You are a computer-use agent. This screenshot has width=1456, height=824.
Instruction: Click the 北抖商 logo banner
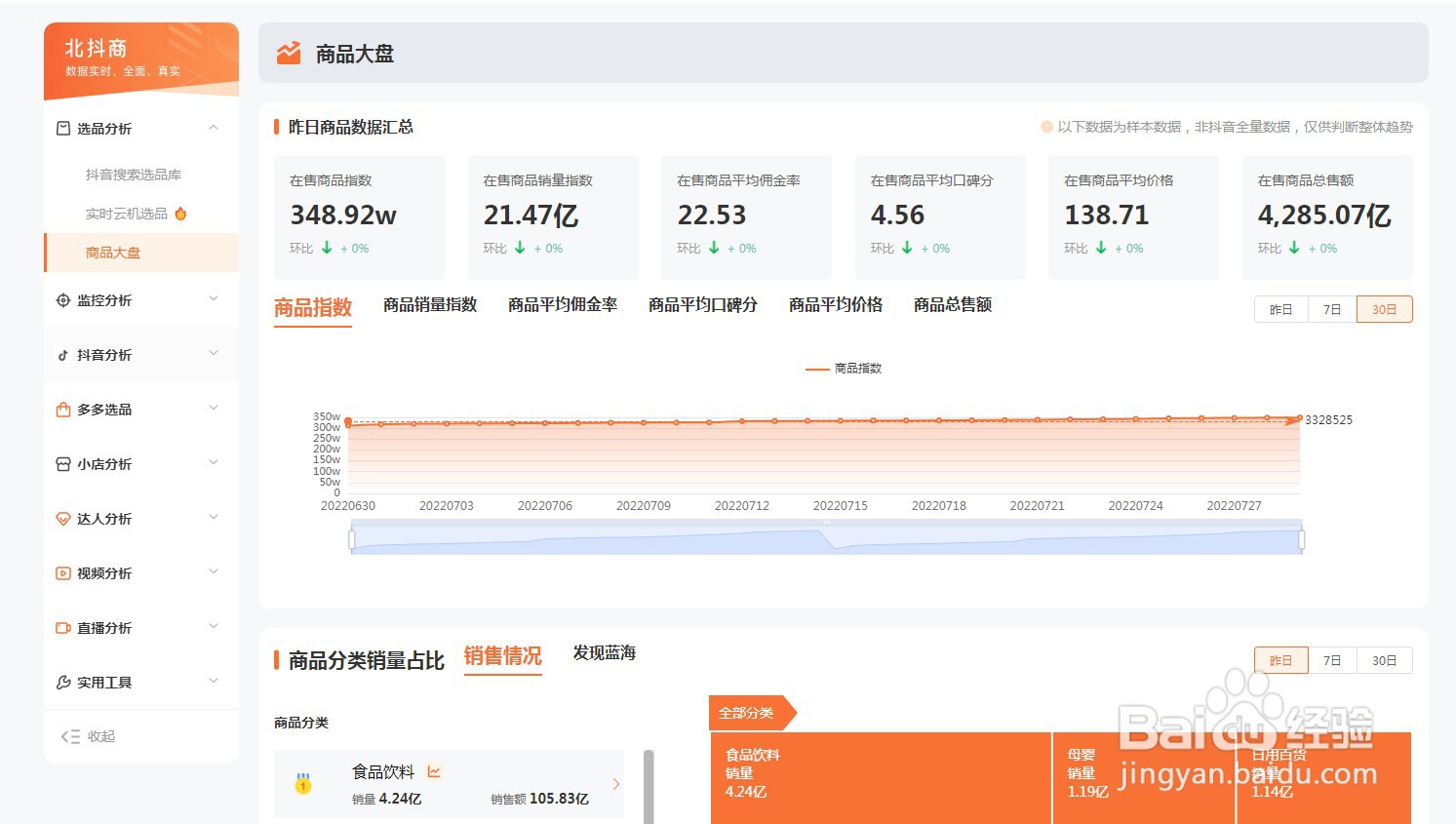141,60
